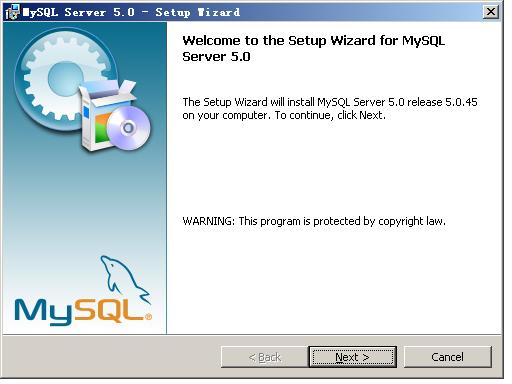
Task: Click the center hole of the gear
Action: tap(65, 78)
